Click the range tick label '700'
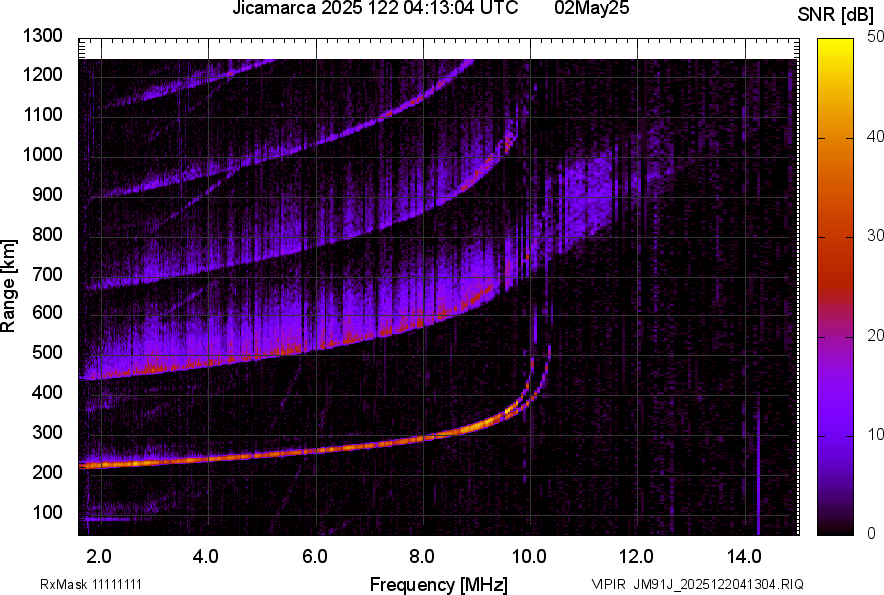Image resolution: width=884 pixels, height=595 pixels. tap(47, 274)
